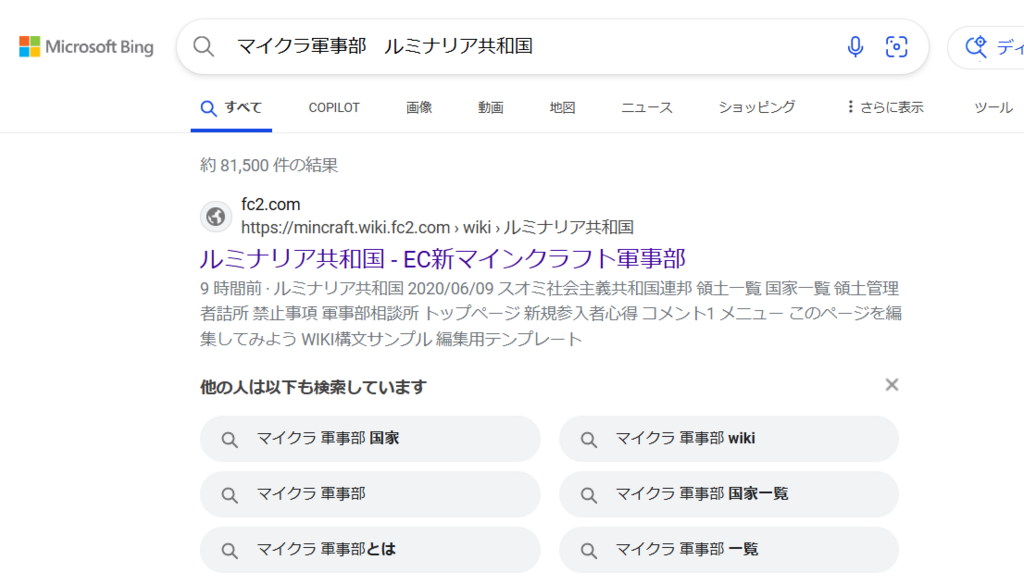1024x585 pixels.
Task: Switch to the COPILOT tab
Action: click(334, 107)
